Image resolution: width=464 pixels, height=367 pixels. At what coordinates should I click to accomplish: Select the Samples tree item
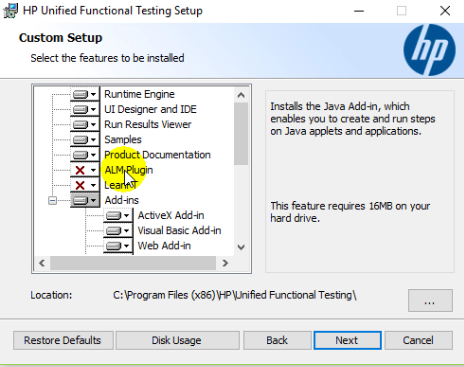pyautogui.click(x=123, y=140)
